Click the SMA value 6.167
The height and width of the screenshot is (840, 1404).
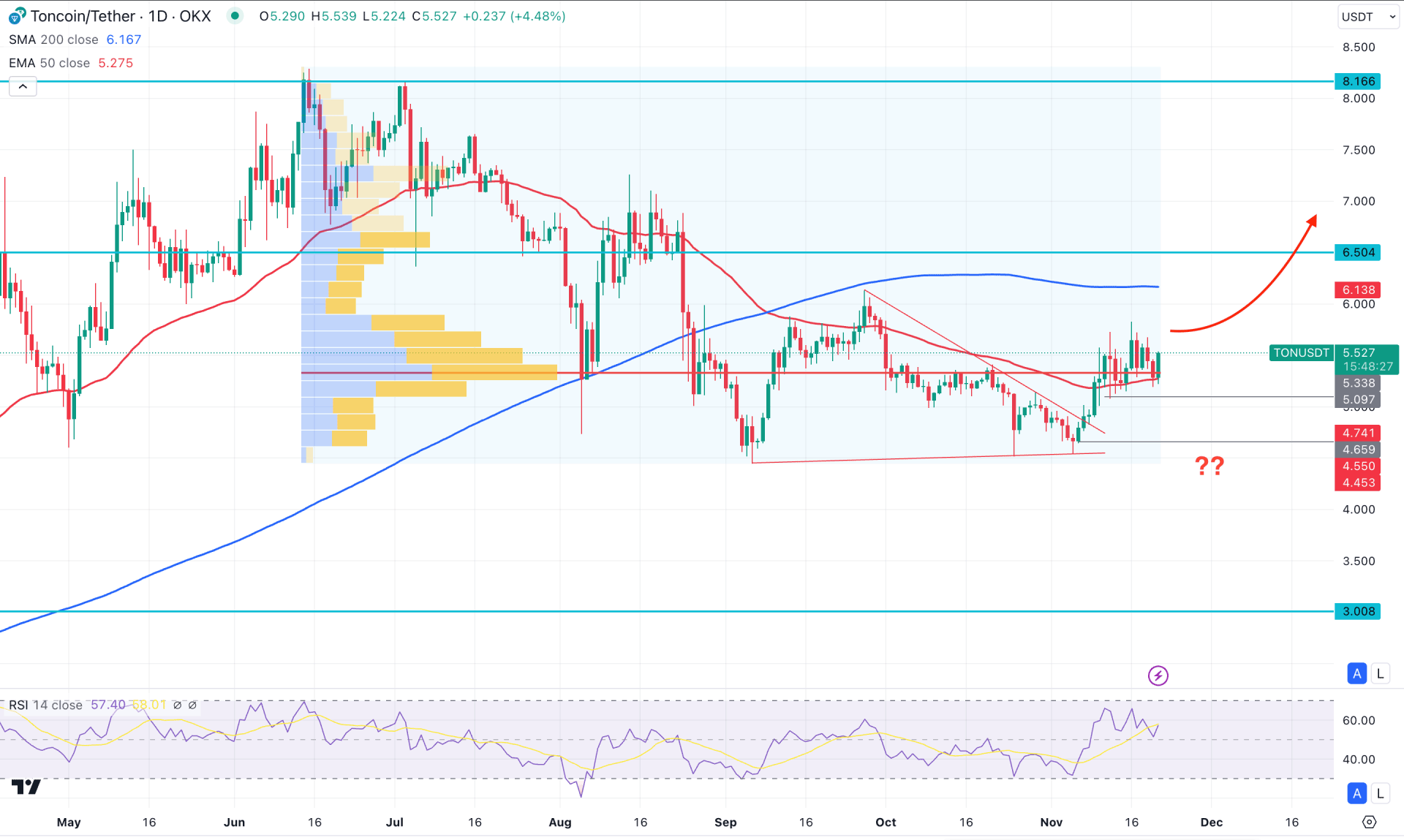pos(124,39)
